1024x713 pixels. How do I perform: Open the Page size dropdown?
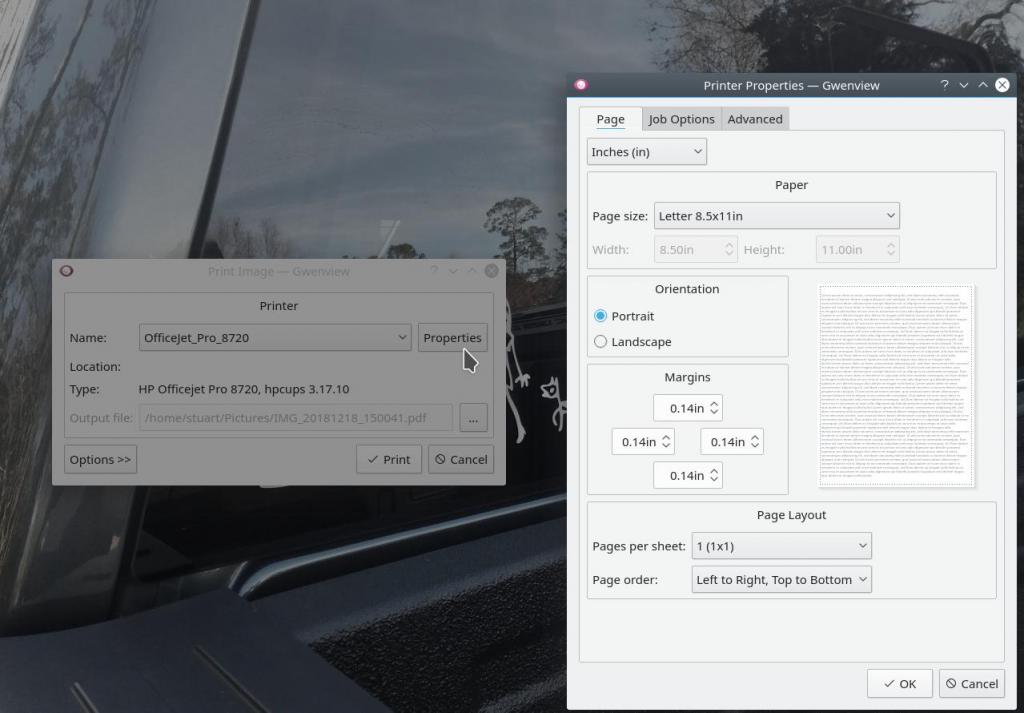(776, 216)
